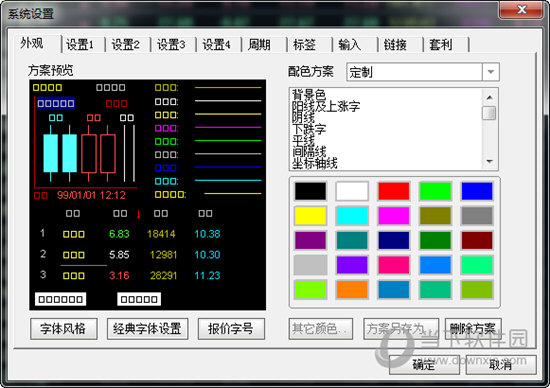Pick the hot pink color swatch
The height and width of the screenshot is (388, 550).
click(394, 265)
